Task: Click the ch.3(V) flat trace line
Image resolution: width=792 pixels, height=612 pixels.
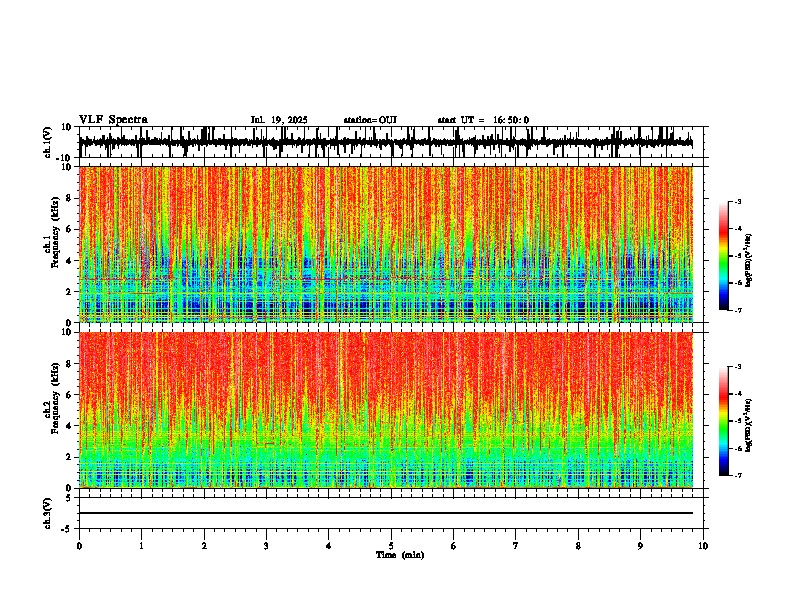Action: [386, 513]
